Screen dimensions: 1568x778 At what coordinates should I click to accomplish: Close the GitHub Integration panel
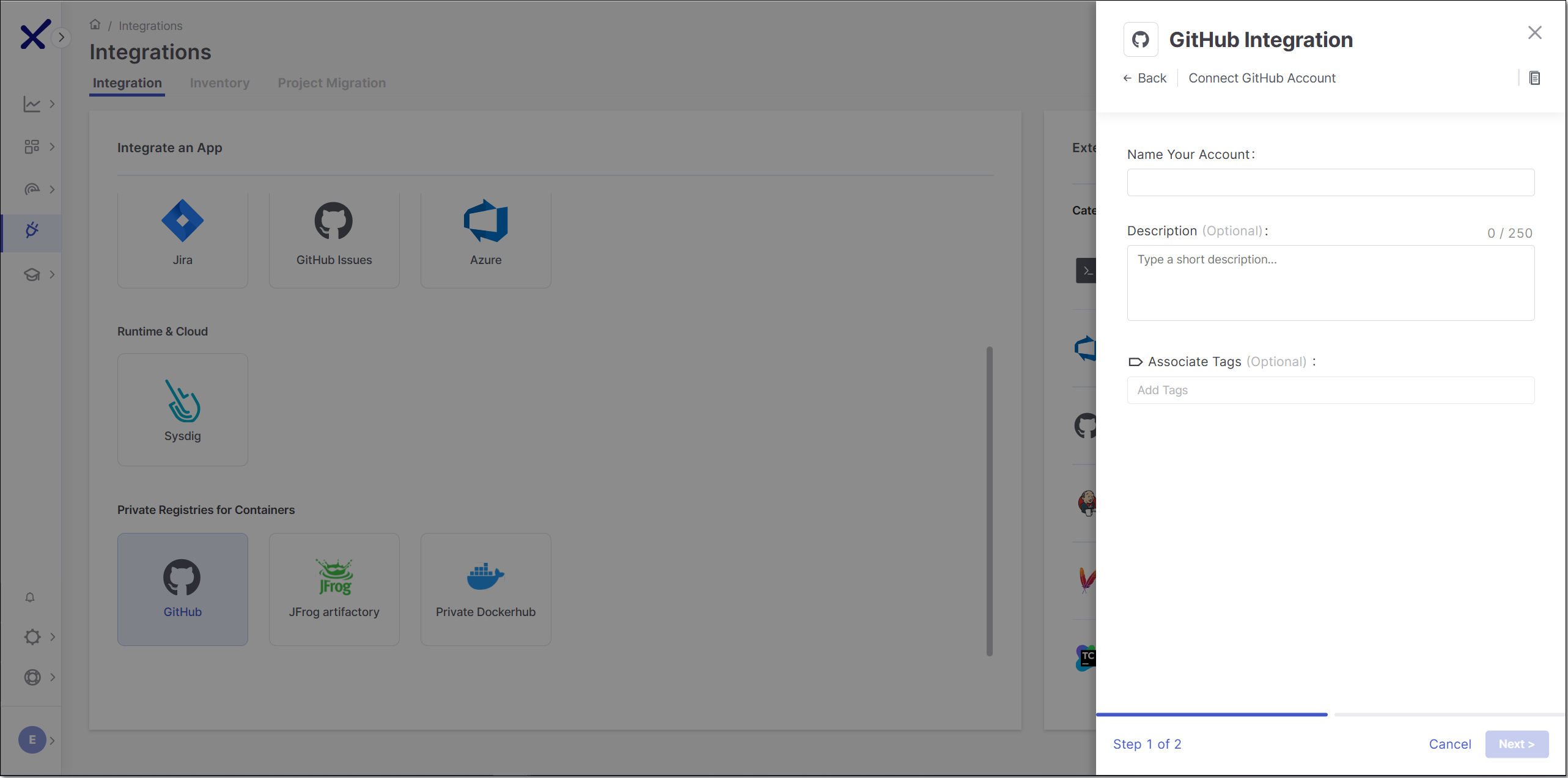(x=1534, y=32)
